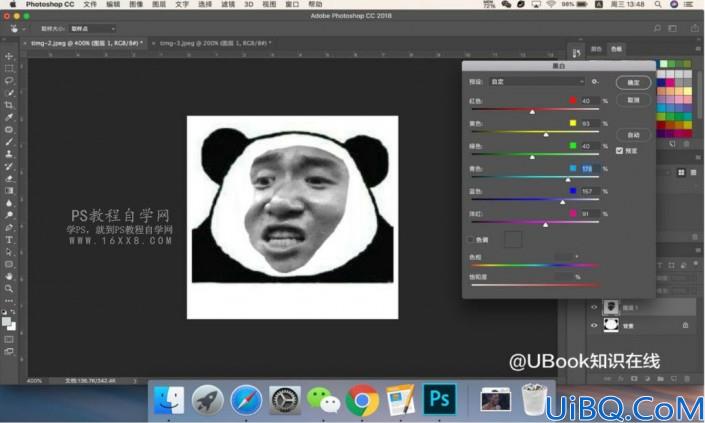Image resolution: width=705 pixels, height=423 pixels.
Task: Click the 自动 auto button
Action: point(633,135)
